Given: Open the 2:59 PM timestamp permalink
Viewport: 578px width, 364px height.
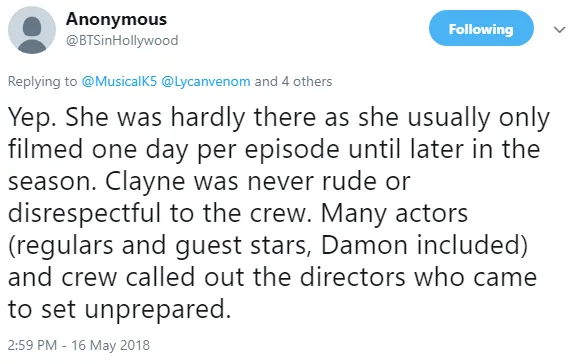Looking at the screenshot, I should 32,345.
